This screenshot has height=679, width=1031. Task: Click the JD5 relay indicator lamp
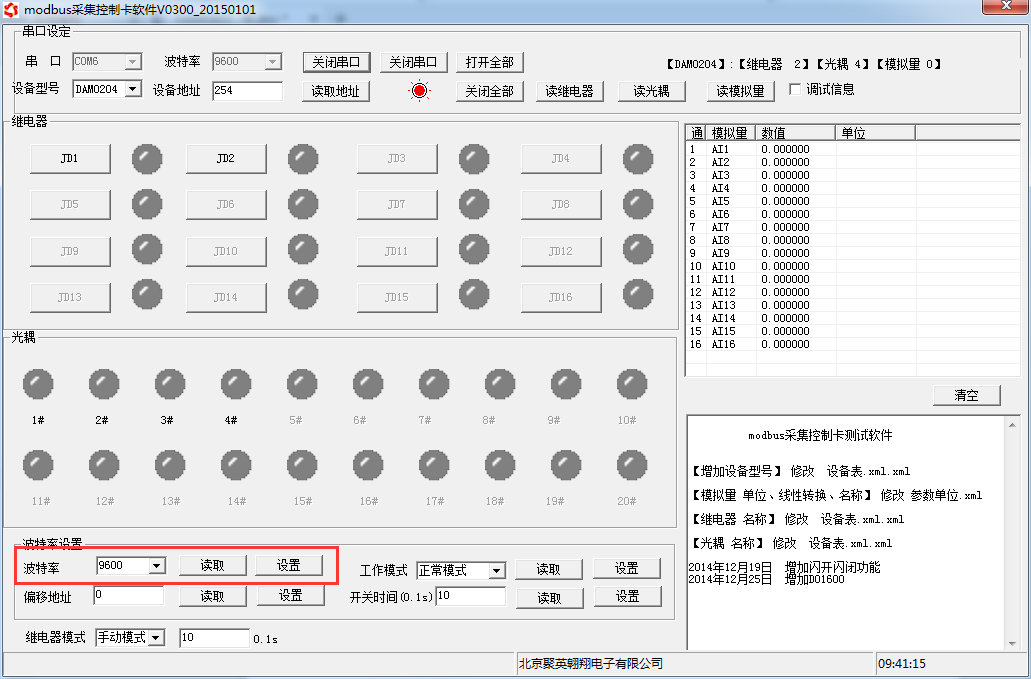[x=147, y=204]
